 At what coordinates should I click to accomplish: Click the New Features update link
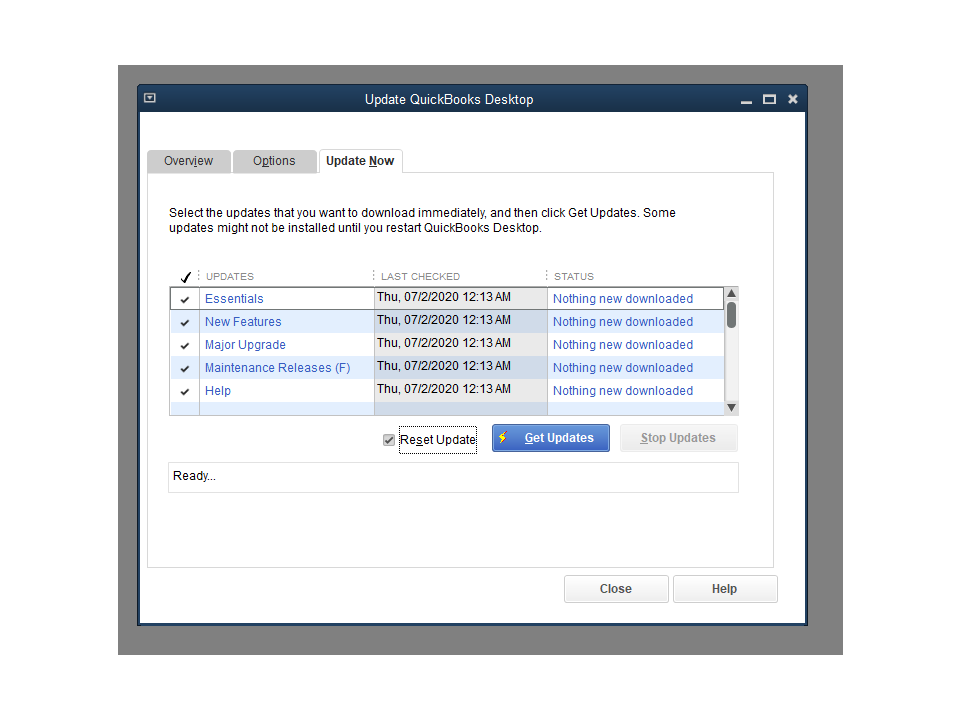tap(243, 321)
